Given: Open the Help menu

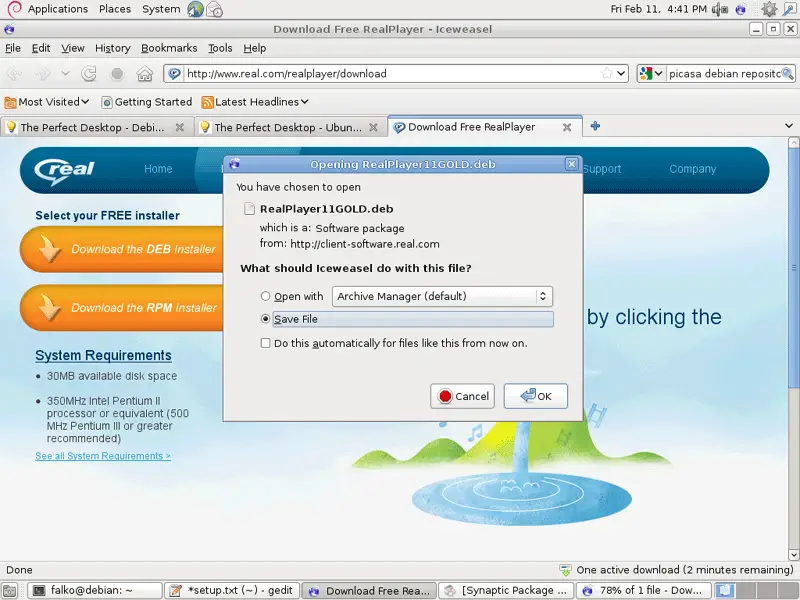Looking at the screenshot, I should tap(255, 48).
